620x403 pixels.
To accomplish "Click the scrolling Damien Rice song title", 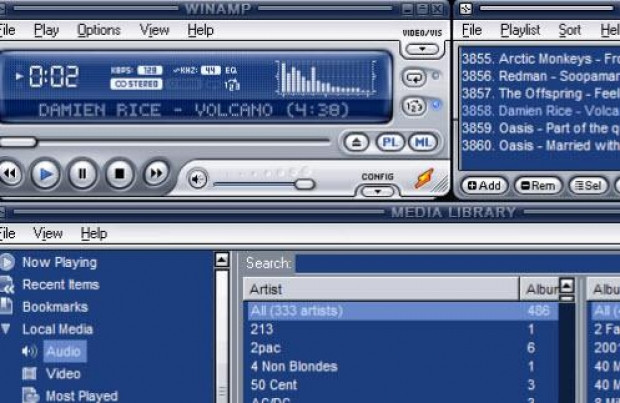I will (194, 110).
